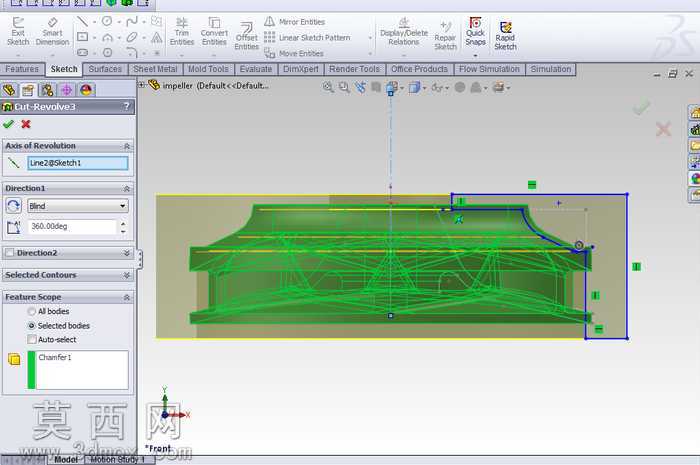
Task: Cancel sketch via viewport corner red X
Action: coord(663,129)
